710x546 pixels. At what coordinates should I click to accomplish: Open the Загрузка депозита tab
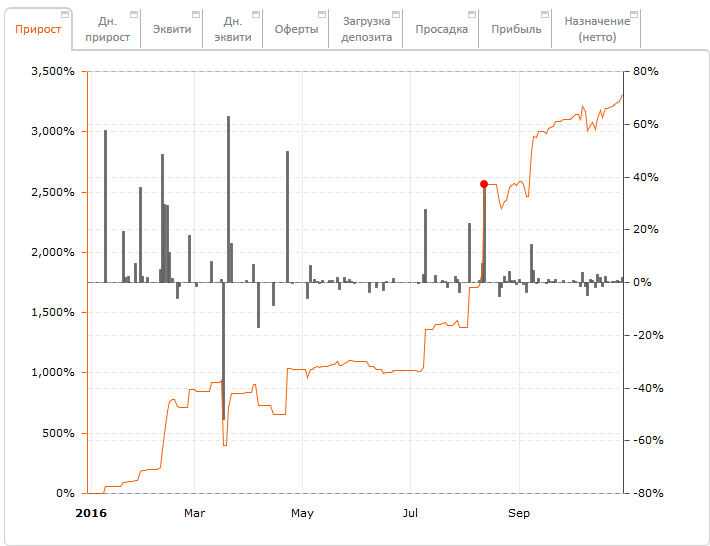(367, 29)
